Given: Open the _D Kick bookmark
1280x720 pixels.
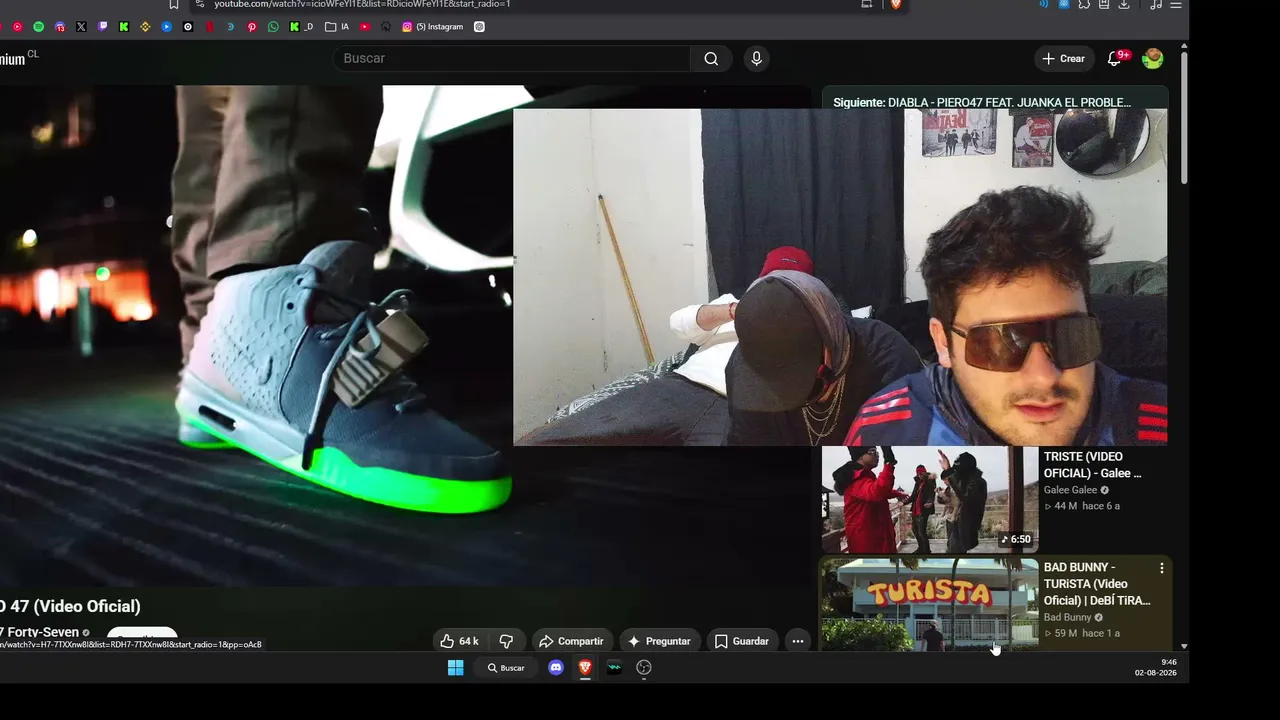Looking at the screenshot, I should tap(301, 27).
